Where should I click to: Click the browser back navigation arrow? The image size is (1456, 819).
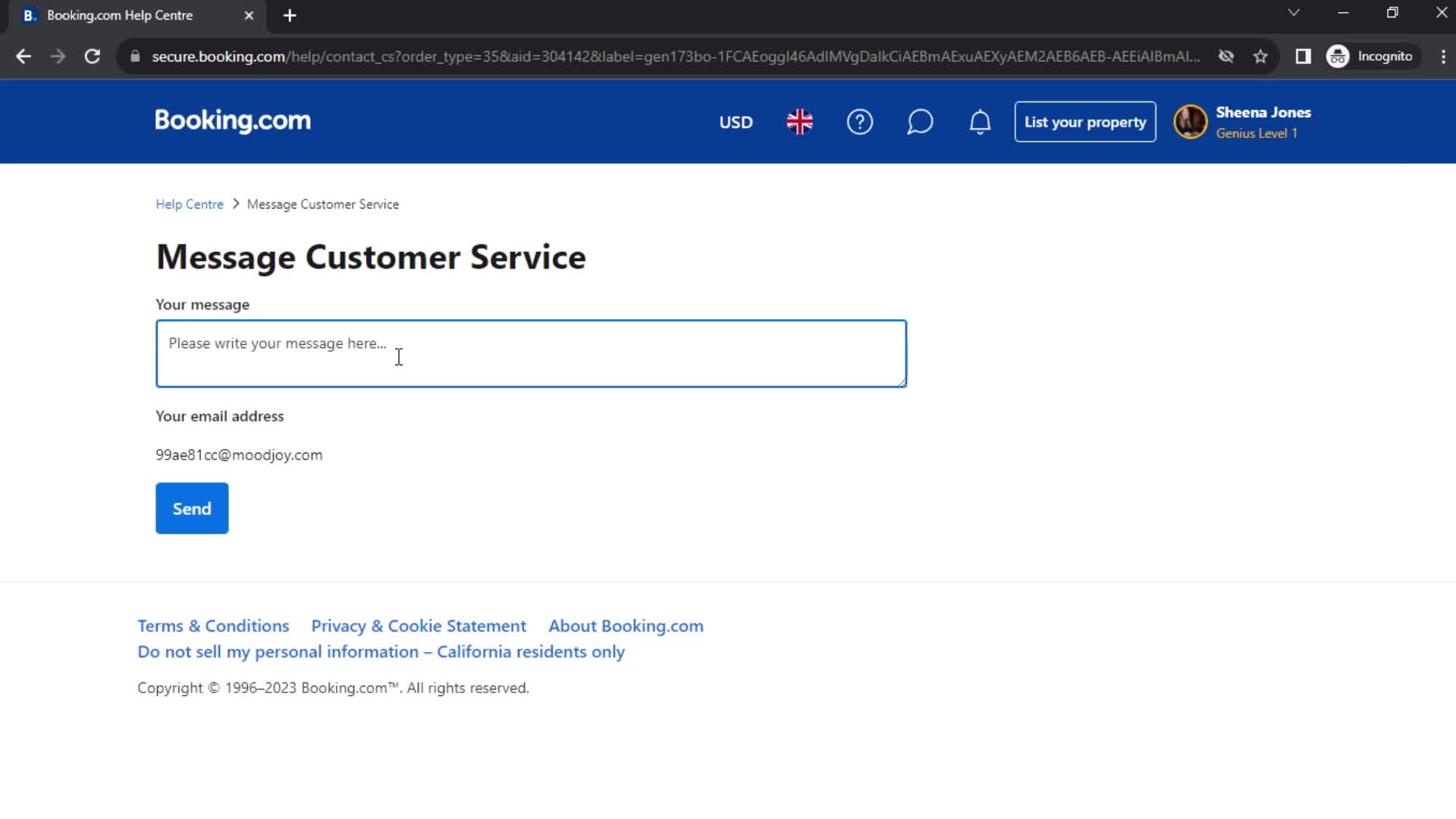[x=24, y=56]
